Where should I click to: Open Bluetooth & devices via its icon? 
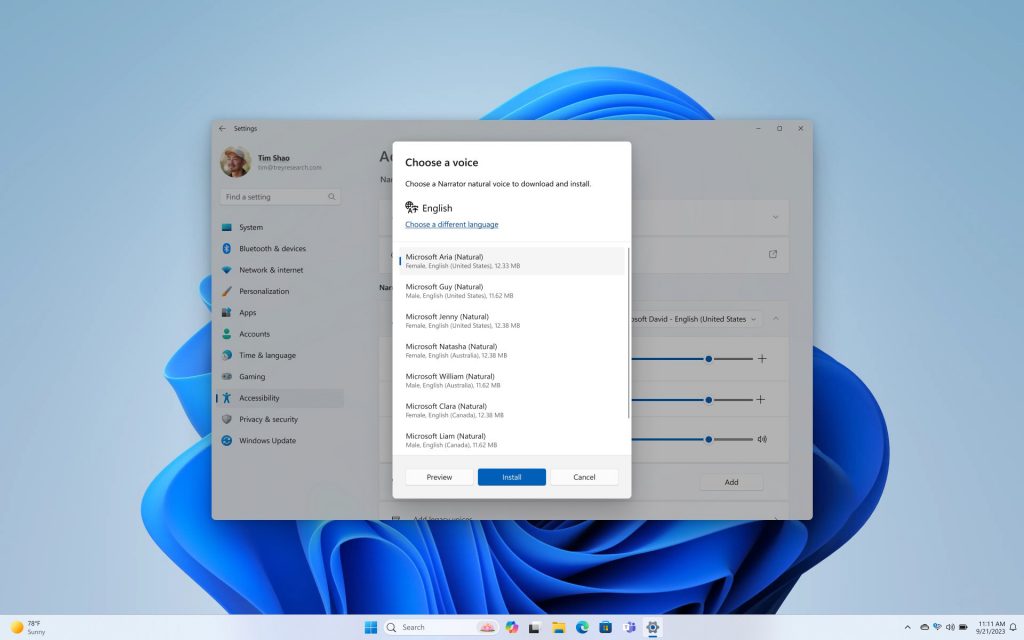coord(230,248)
